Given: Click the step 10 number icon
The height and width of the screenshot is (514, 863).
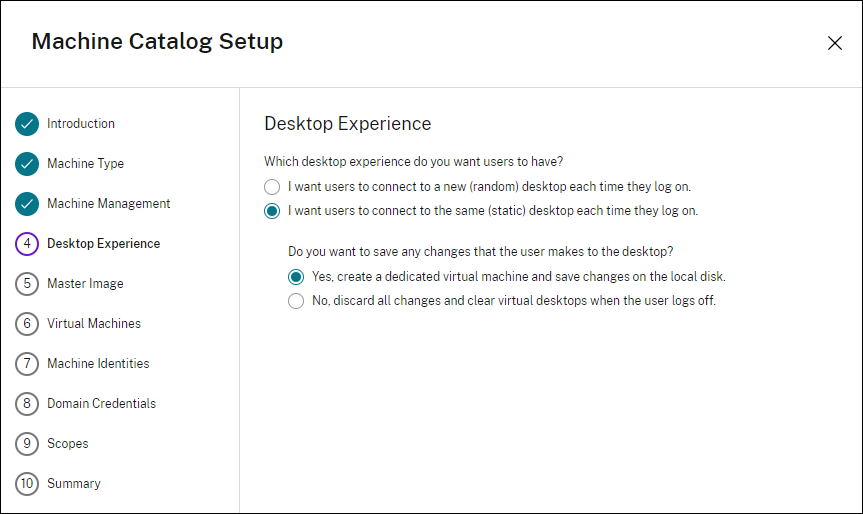Looking at the screenshot, I should coord(27,484).
